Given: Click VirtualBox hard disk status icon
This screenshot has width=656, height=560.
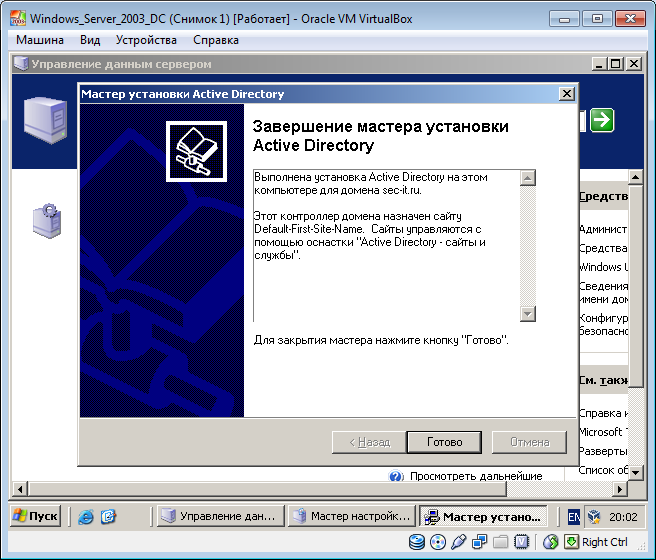Looking at the screenshot, I should coord(417,542).
